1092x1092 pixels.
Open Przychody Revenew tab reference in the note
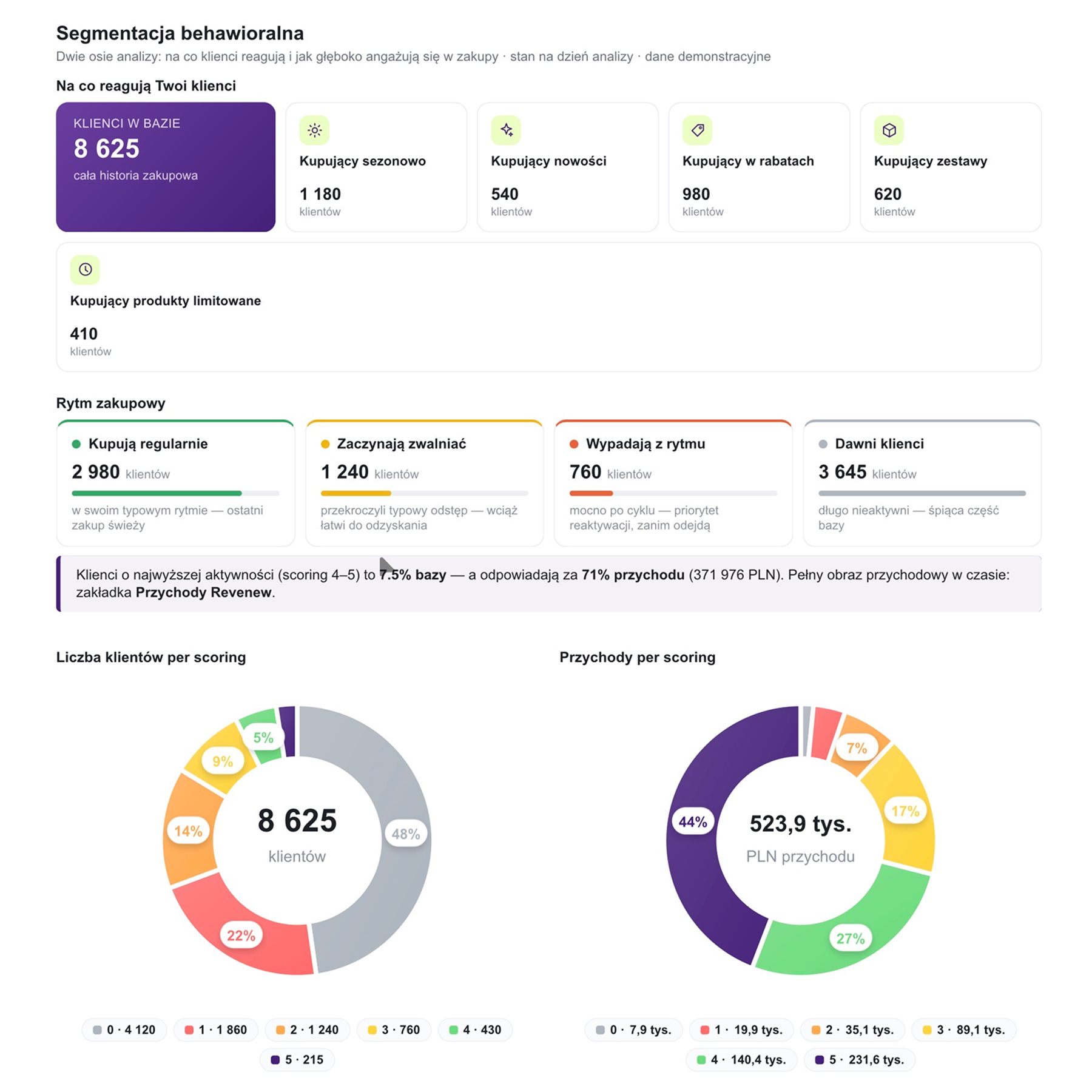click(x=203, y=593)
